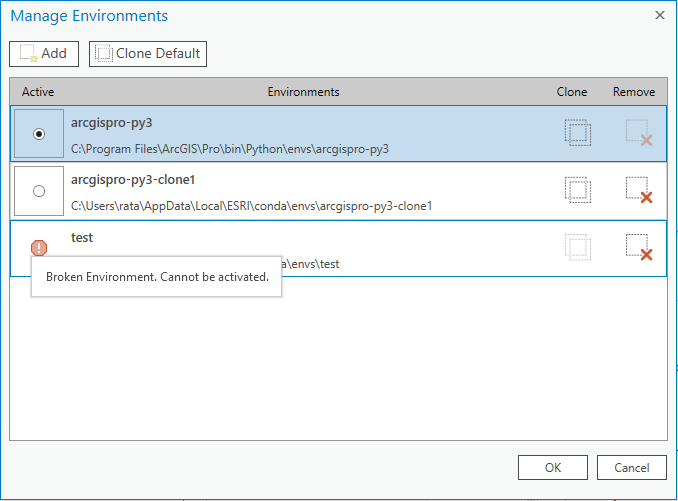Activate the arcgispro-py3-clone1 radio button
Image resolution: width=678 pixels, height=501 pixels.
click(39, 191)
